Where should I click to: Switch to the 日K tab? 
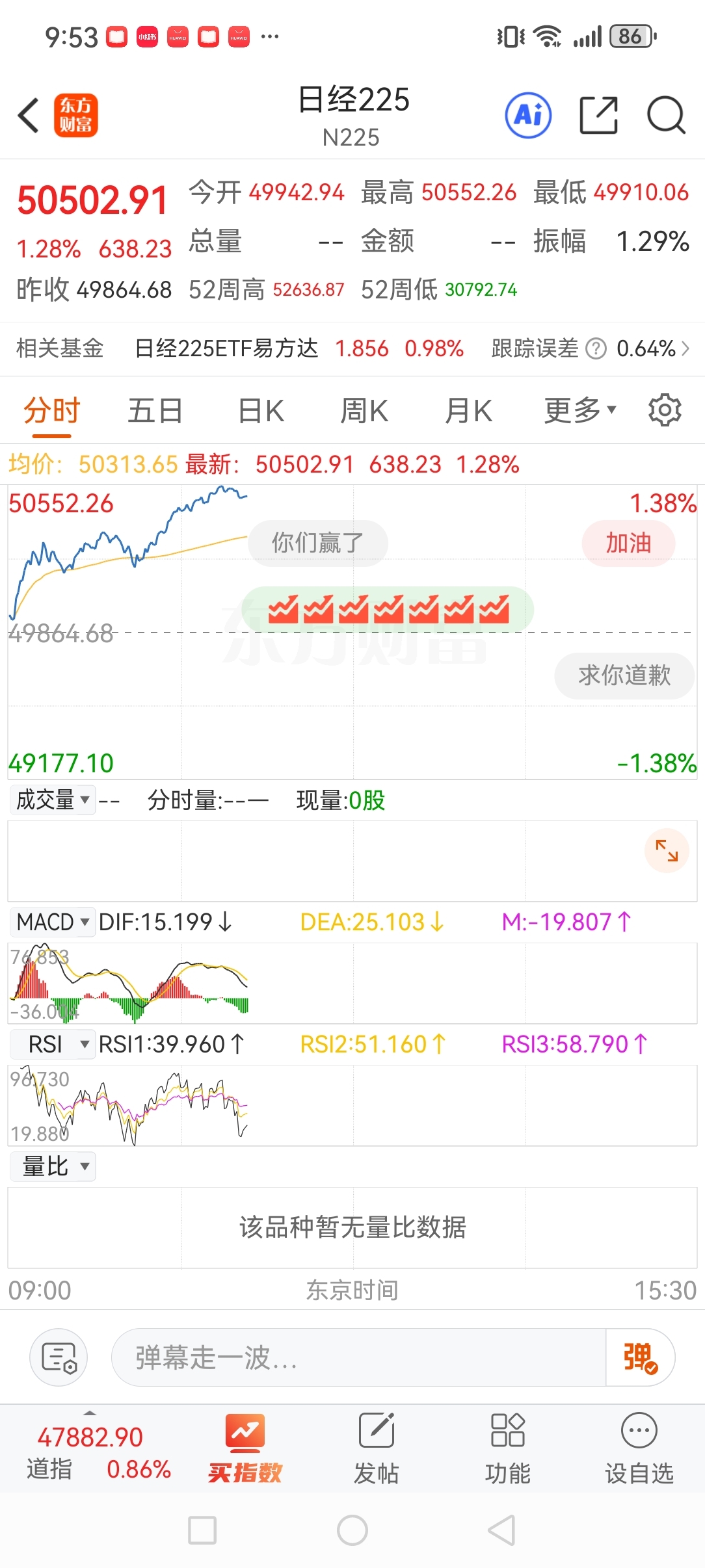pyautogui.click(x=261, y=410)
